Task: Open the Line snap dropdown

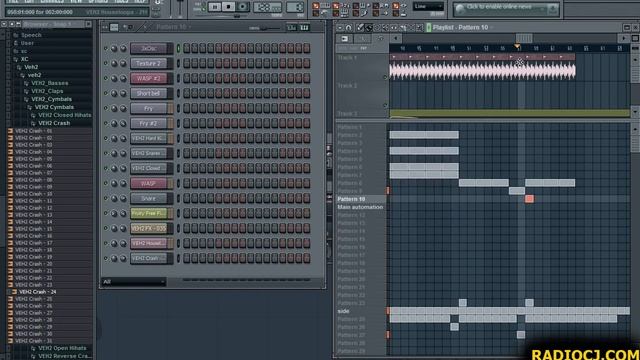Action: (x=428, y=7)
